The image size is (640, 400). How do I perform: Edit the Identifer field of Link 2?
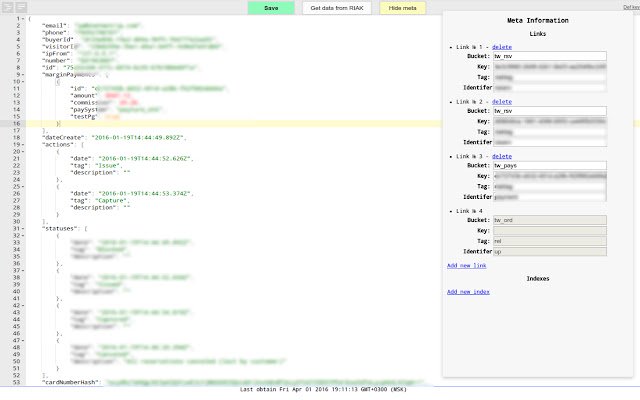point(550,142)
